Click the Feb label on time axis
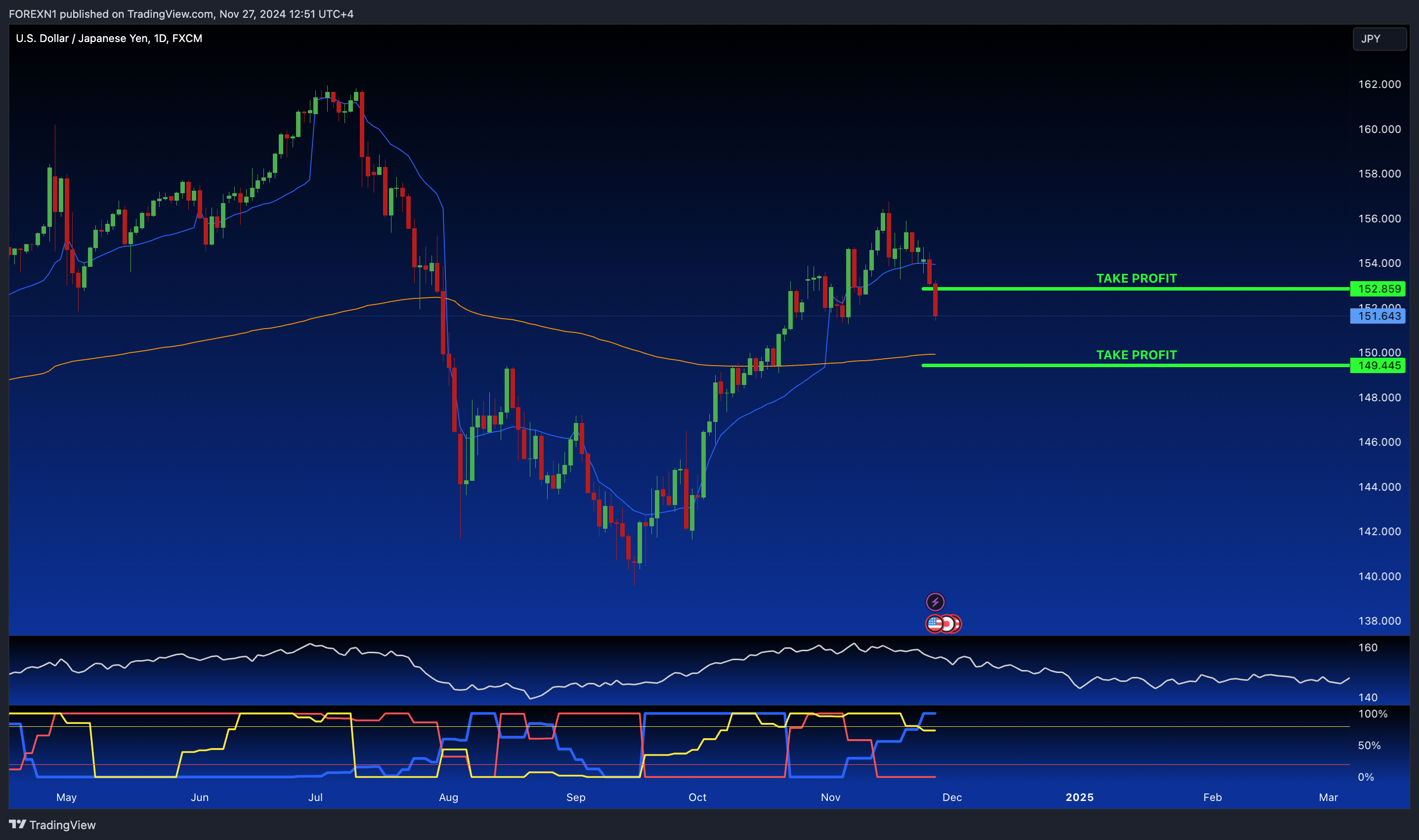The width and height of the screenshot is (1419, 840). click(x=1212, y=797)
